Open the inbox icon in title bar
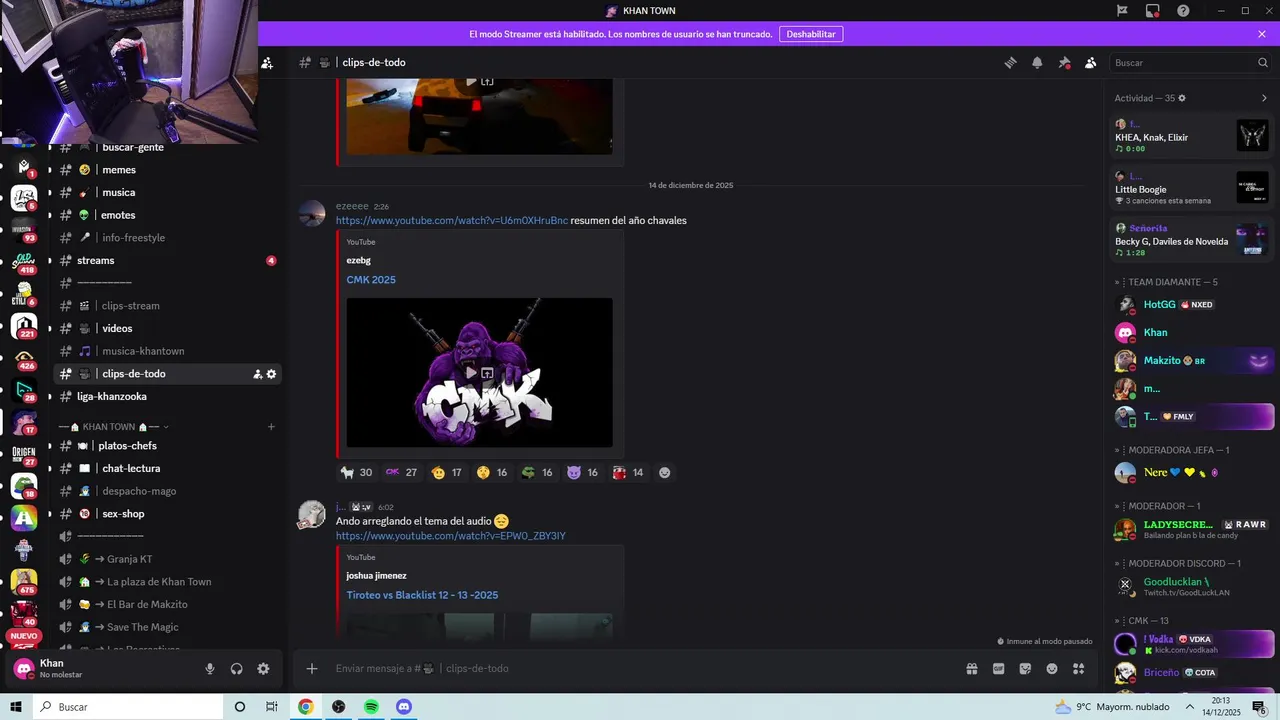Image resolution: width=1280 pixels, height=720 pixels. point(1153,11)
